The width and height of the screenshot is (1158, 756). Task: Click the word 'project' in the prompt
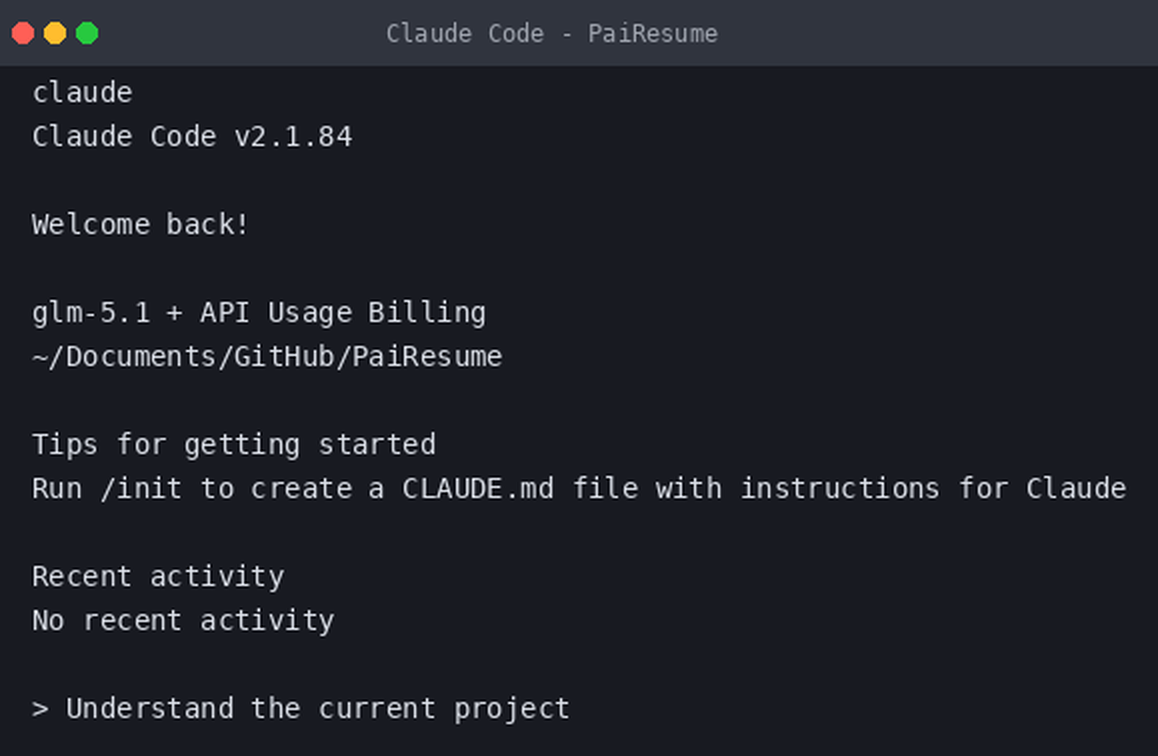pos(512,709)
